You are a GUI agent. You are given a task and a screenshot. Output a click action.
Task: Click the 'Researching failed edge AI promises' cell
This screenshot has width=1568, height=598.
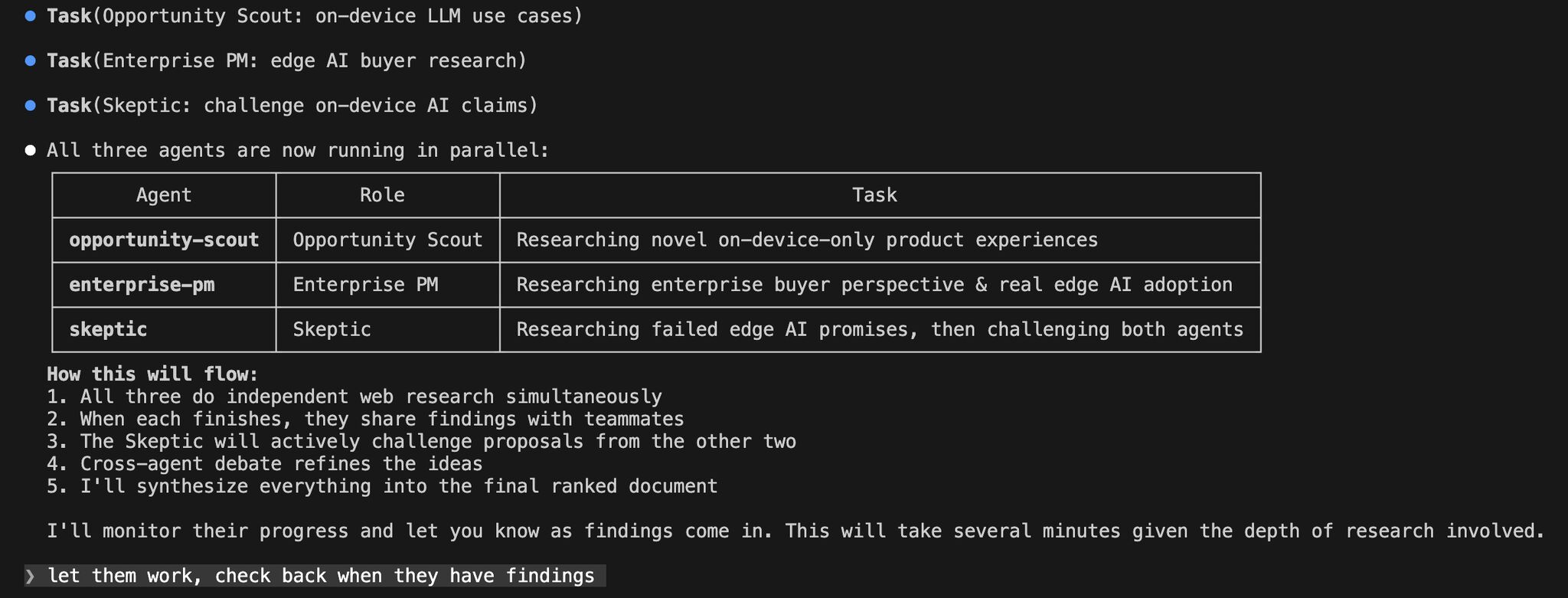[879, 330]
